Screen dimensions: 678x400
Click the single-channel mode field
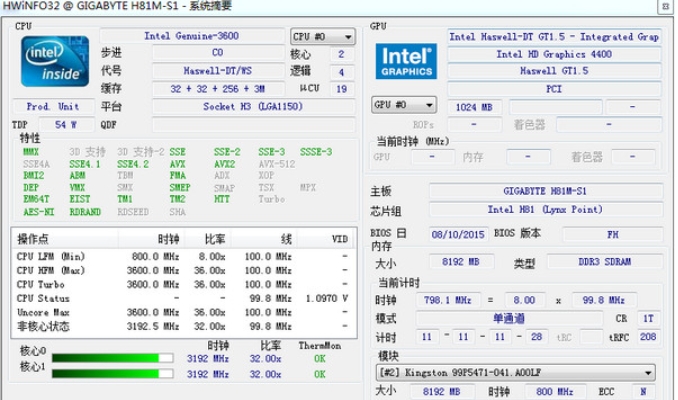509,319
